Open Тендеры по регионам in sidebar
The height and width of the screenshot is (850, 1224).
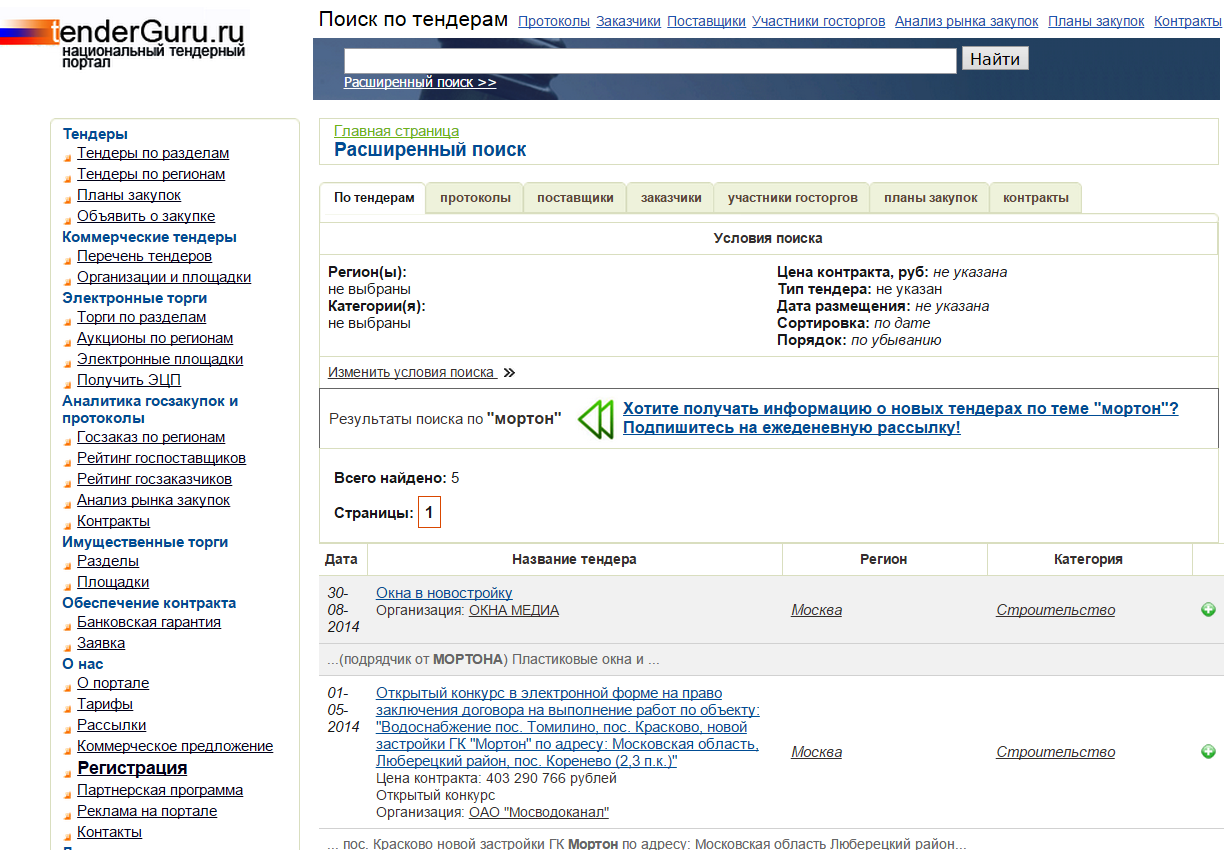pos(151,174)
